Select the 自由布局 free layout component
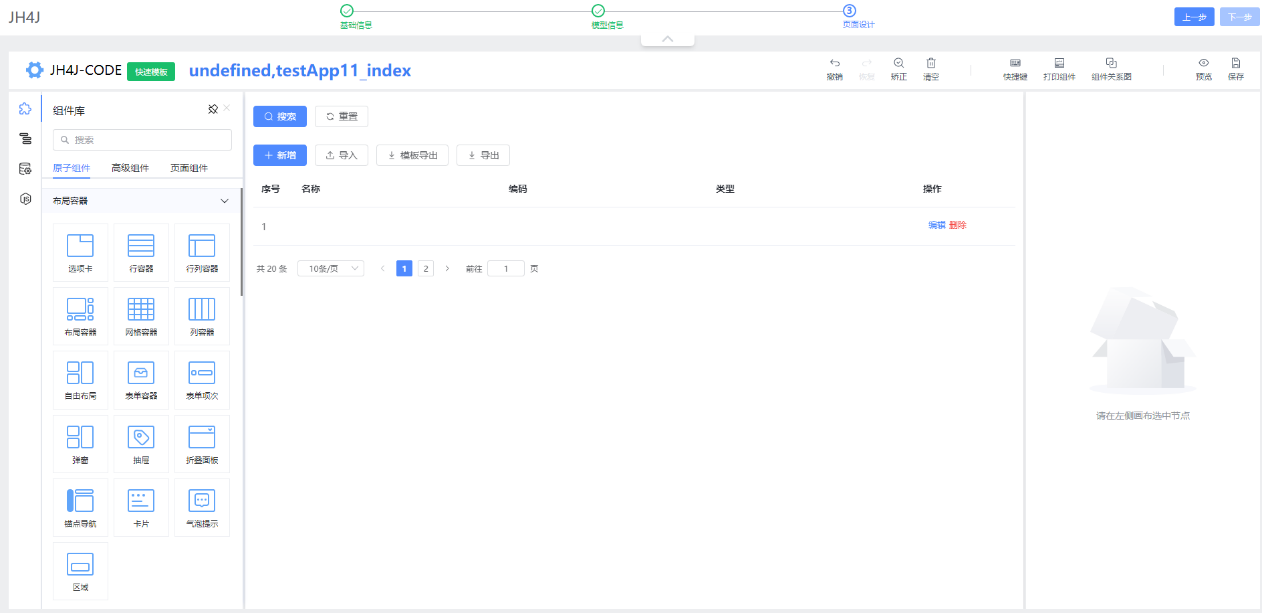1262x613 pixels. tap(80, 380)
